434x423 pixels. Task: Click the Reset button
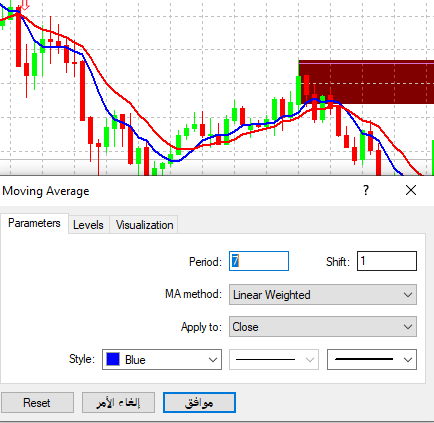37,403
